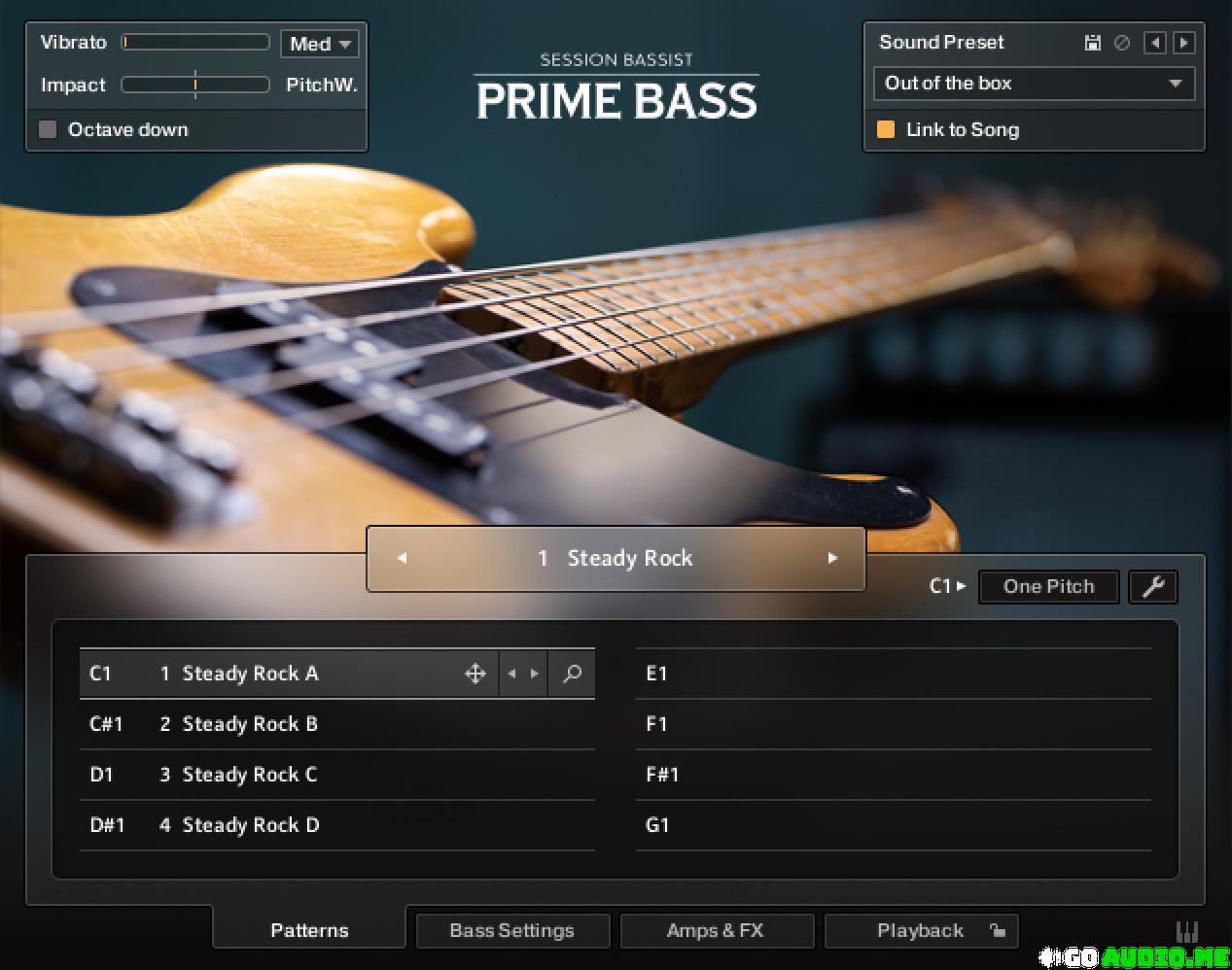This screenshot has height=970, width=1232.
Task: Switch to the Patterns tab
Action: point(309,930)
